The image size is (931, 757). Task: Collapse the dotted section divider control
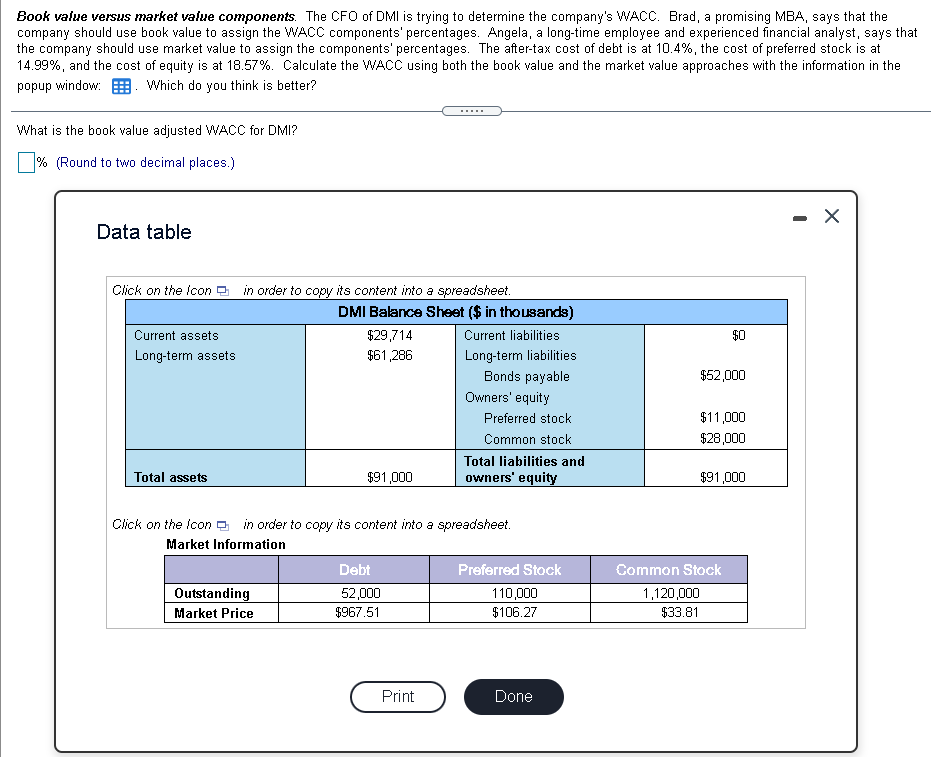click(x=470, y=111)
